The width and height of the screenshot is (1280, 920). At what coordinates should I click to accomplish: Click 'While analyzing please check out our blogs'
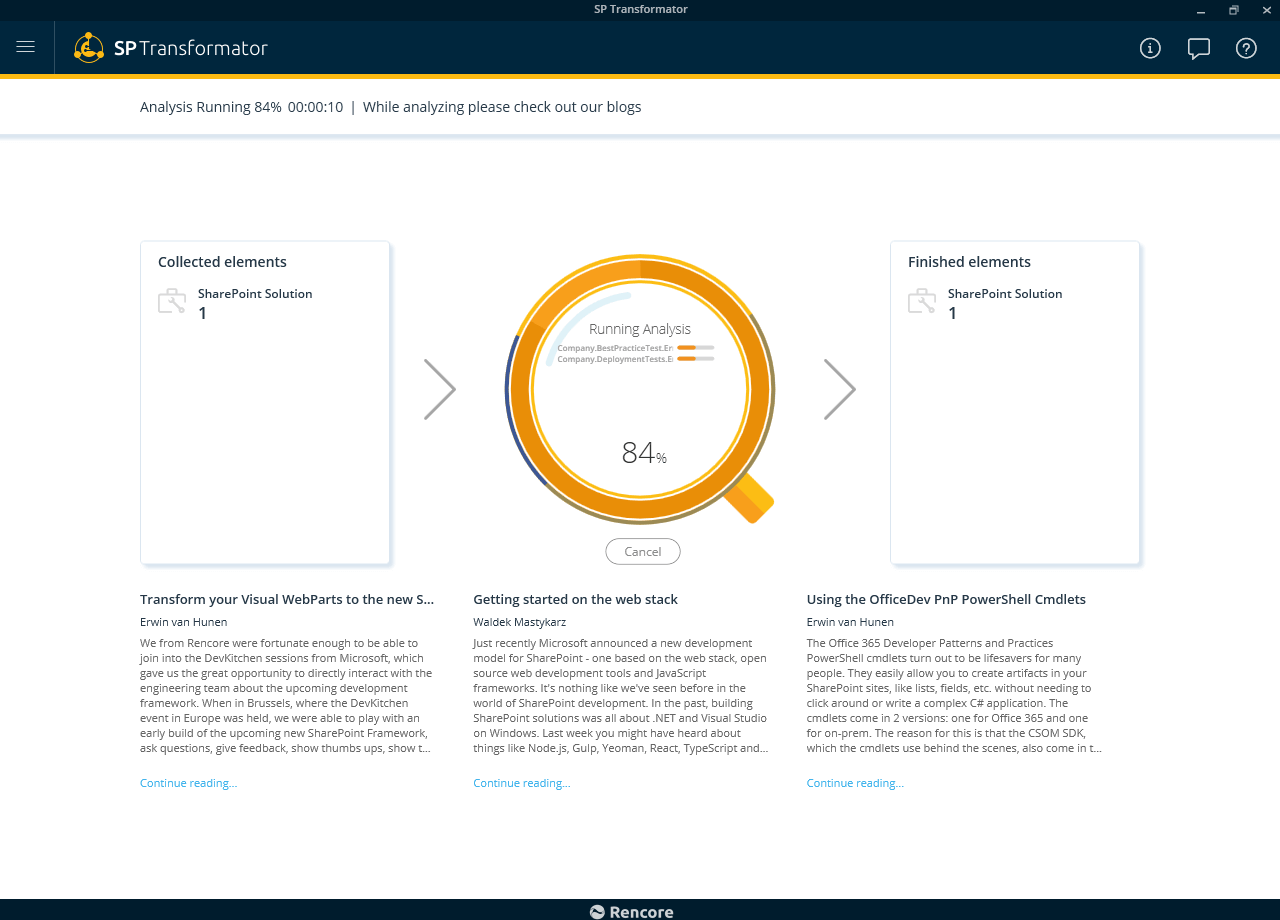(x=502, y=107)
